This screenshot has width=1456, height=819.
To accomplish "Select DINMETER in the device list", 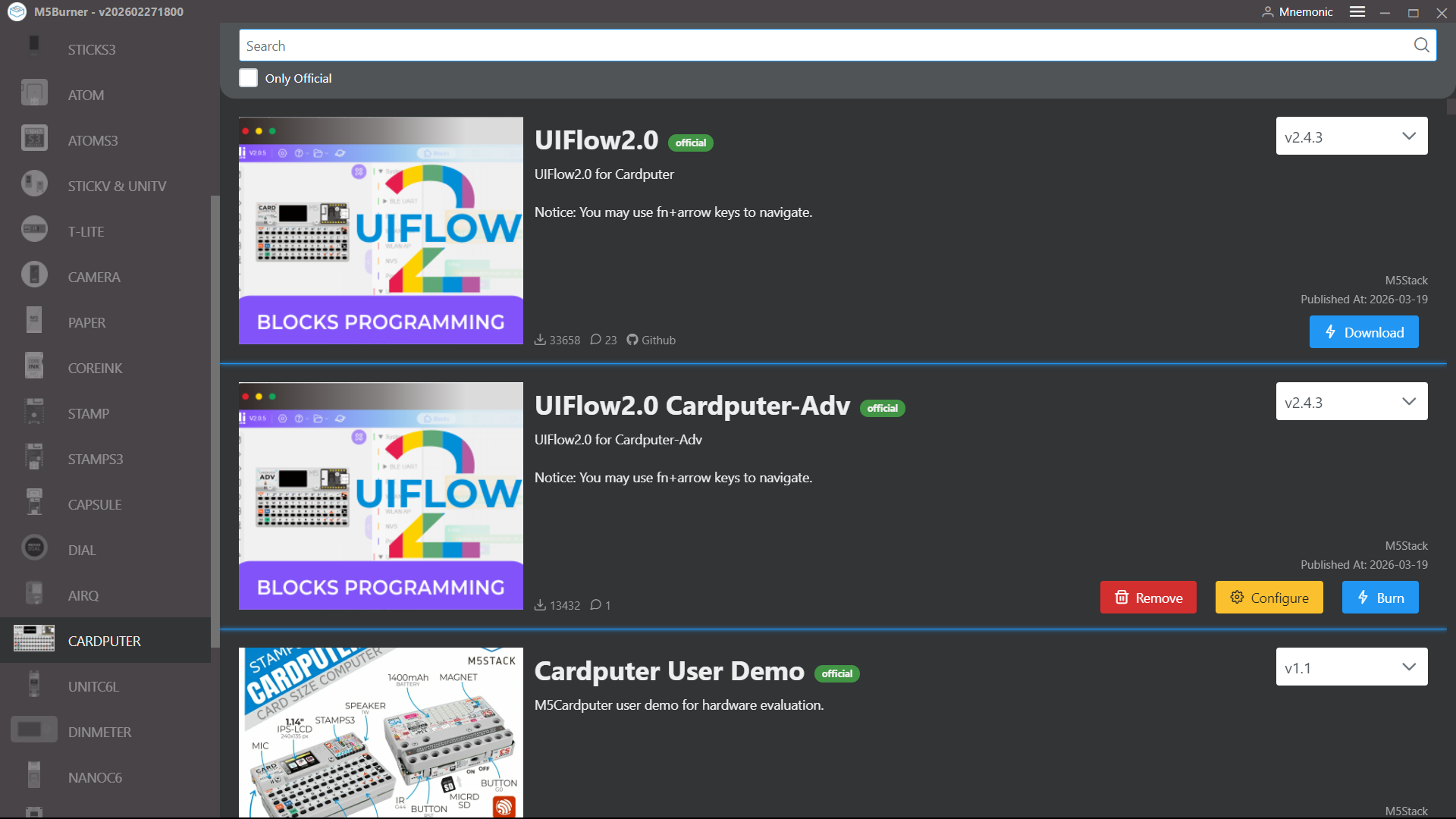I will 105,732.
